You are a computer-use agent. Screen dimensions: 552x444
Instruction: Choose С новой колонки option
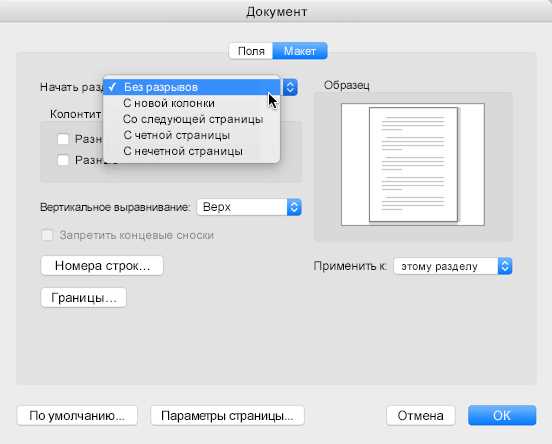click(192, 103)
